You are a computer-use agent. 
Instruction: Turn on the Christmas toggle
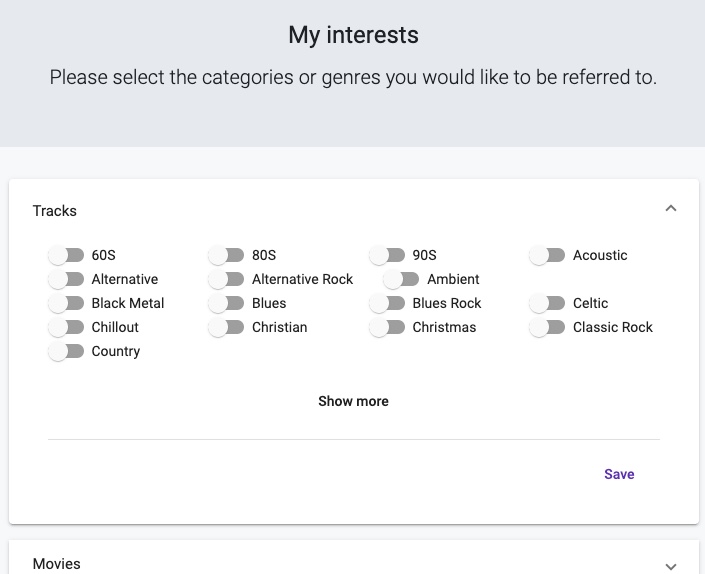click(387, 327)
